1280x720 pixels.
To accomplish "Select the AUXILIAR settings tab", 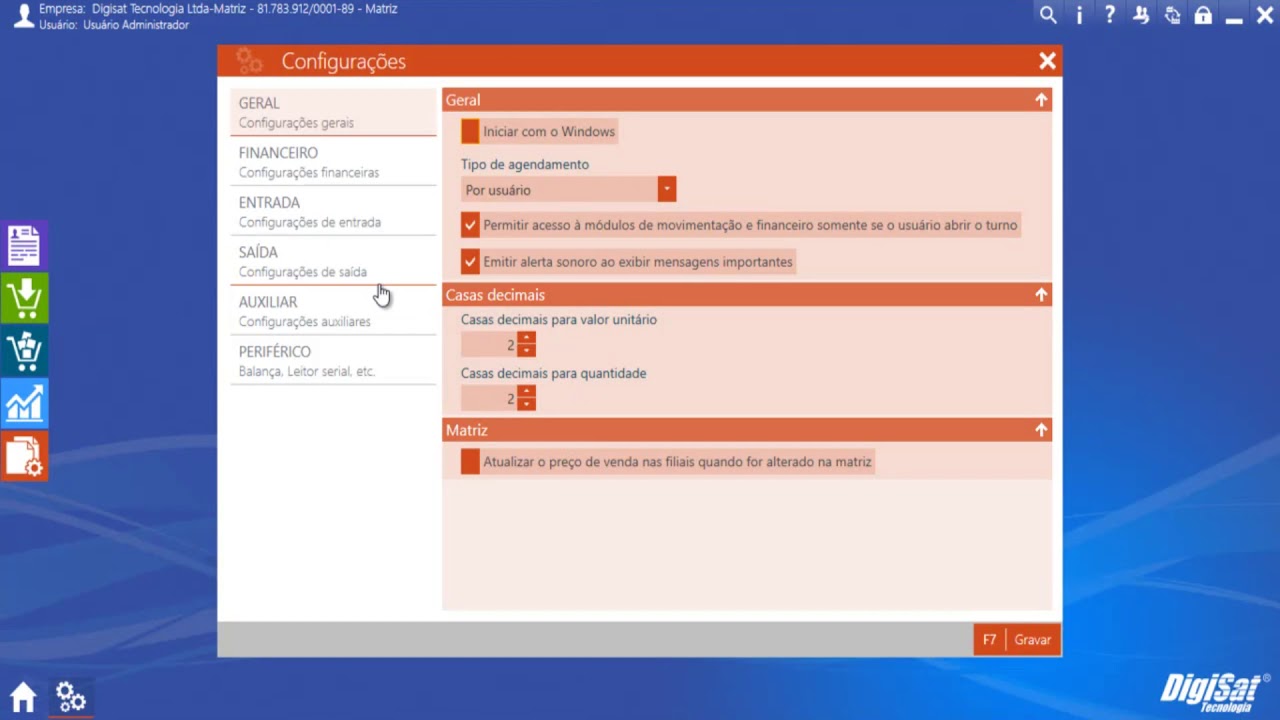I will (333, 311).
